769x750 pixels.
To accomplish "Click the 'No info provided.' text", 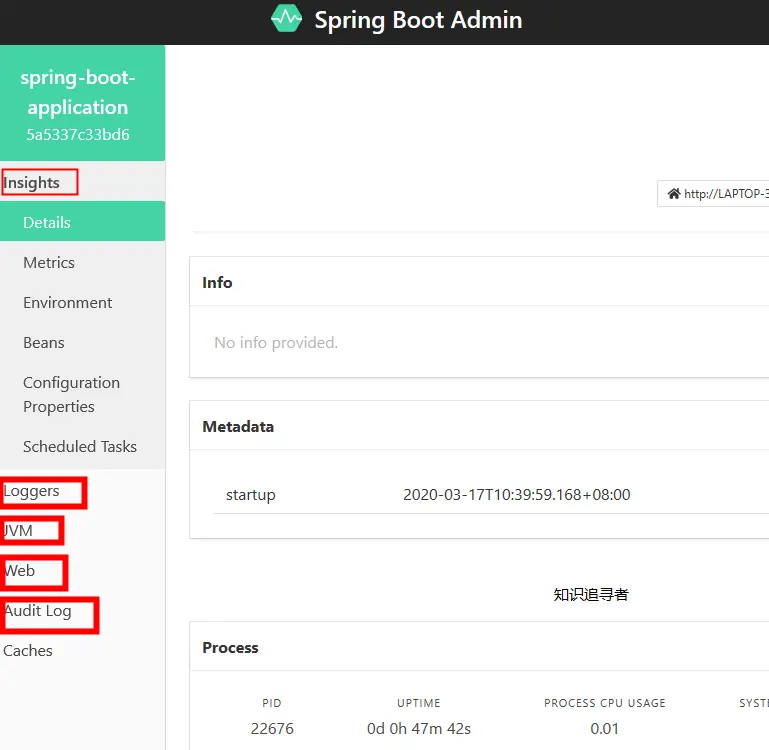I will point(276,342).
